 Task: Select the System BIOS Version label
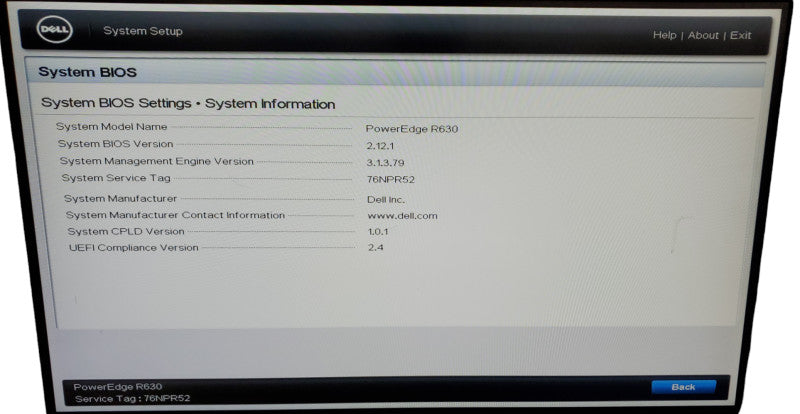pyautogui.click(x=115, y=144)
